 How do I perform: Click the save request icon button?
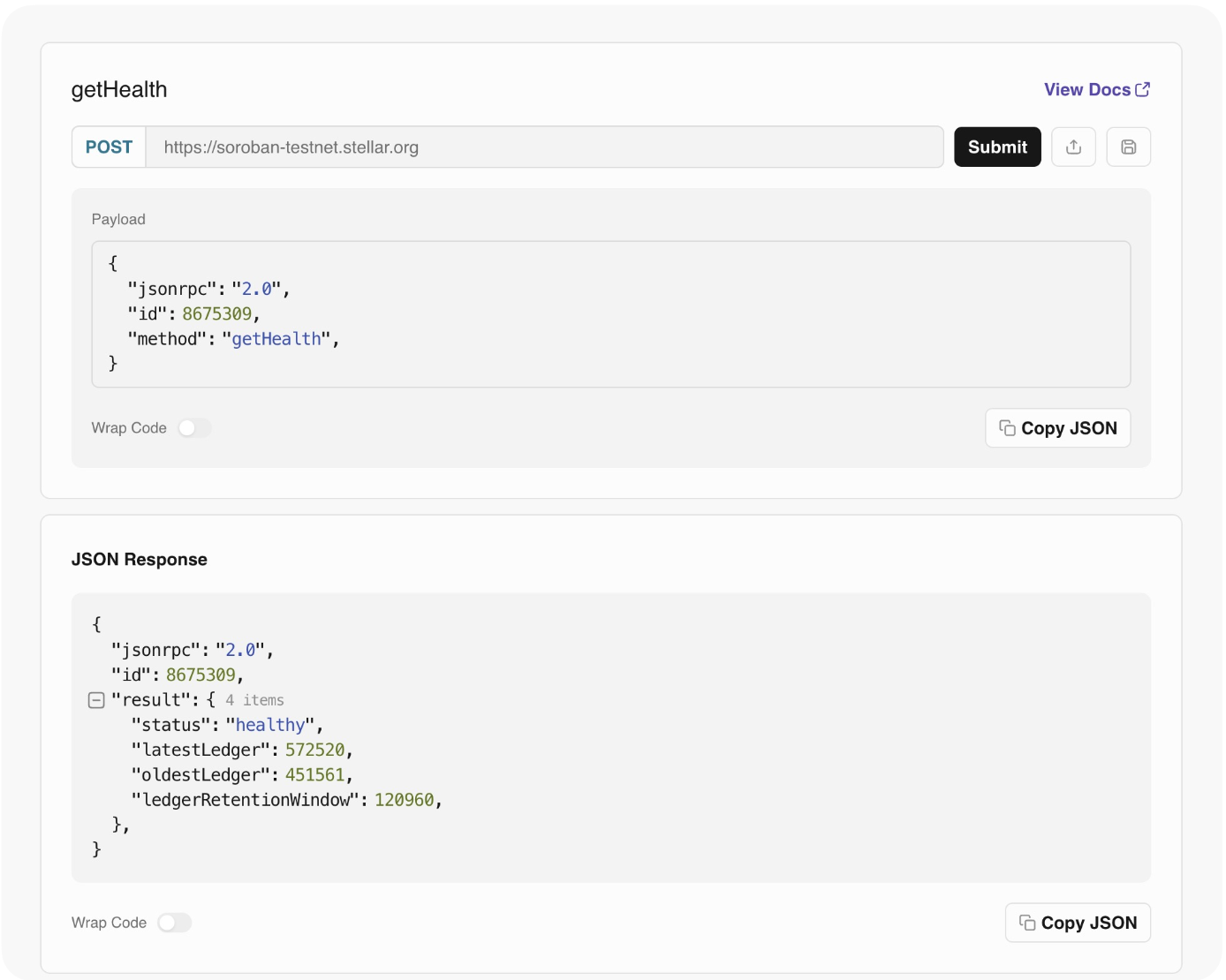pos(1128,147)
